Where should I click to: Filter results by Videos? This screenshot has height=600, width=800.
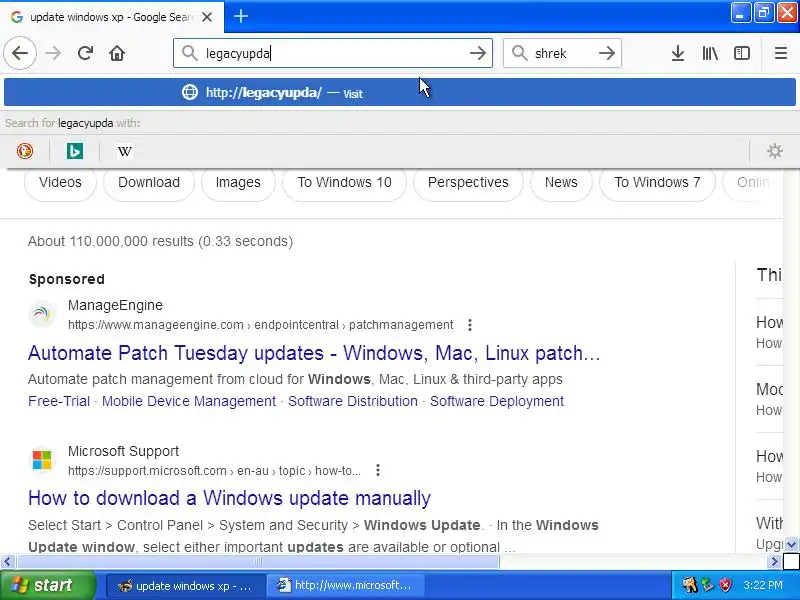point(60,182)
